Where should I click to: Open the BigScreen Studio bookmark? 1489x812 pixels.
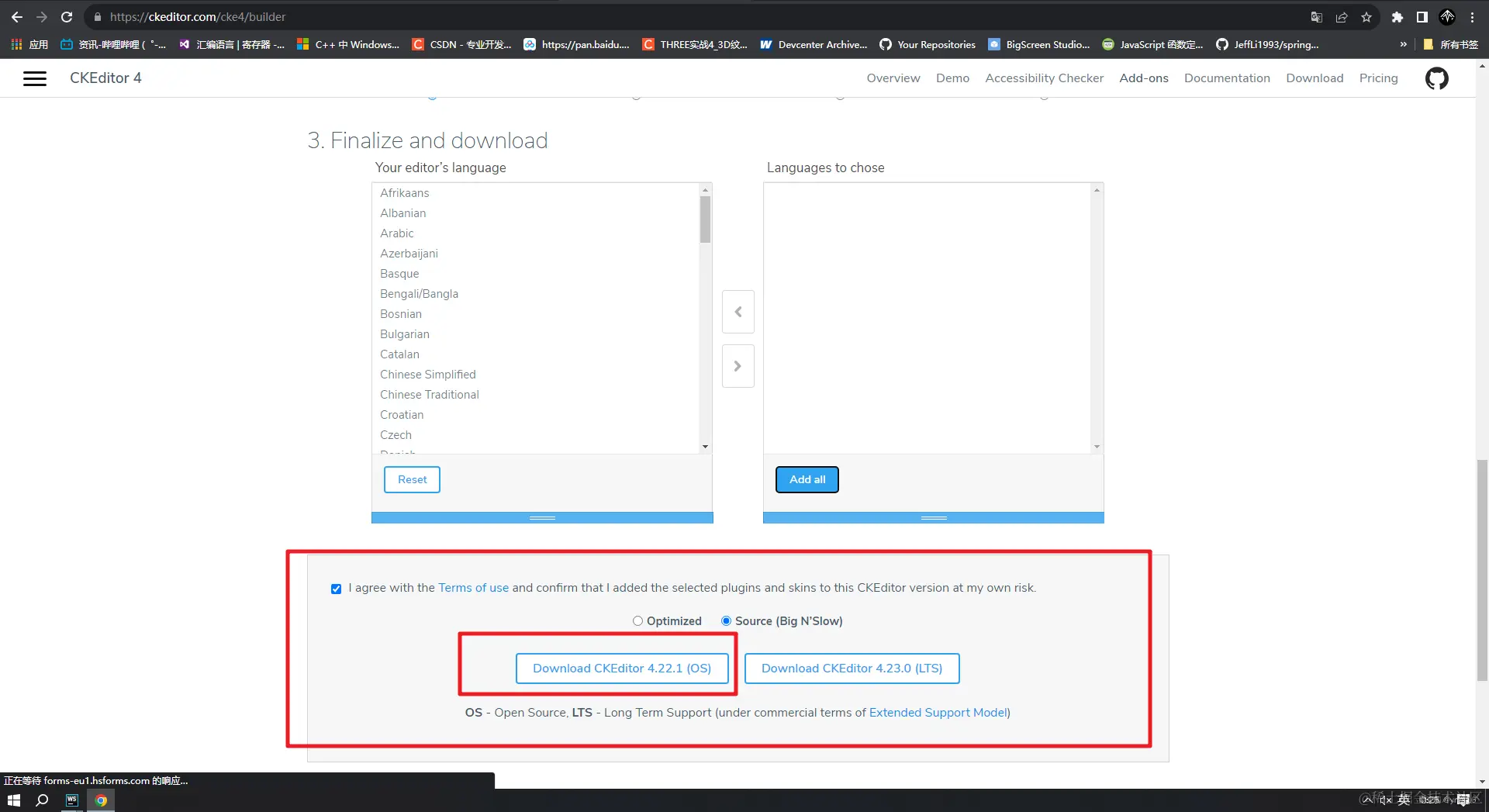(x=1039, y=45)
